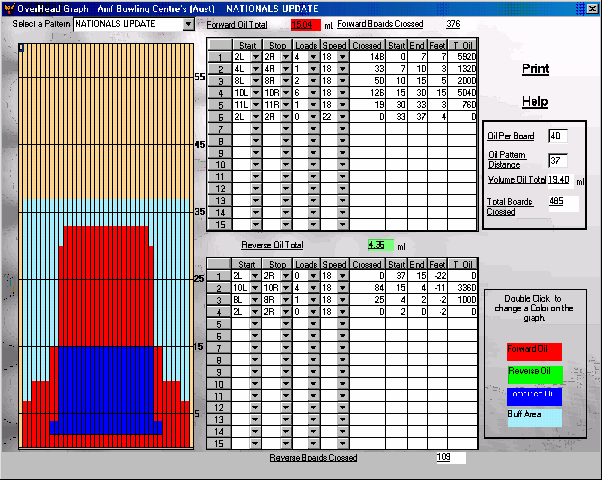Open the Select a Pattern dropdown

188,24
